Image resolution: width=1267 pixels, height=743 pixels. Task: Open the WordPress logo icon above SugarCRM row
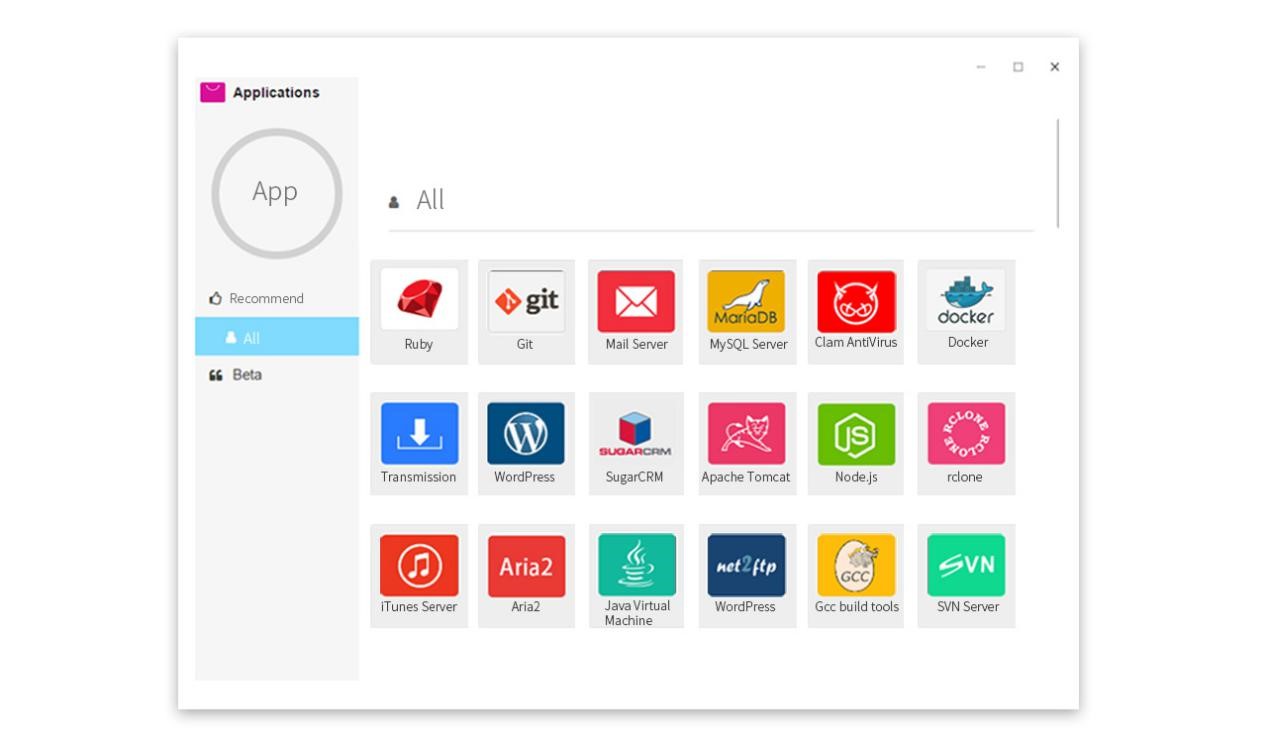[x=526, y=433]
